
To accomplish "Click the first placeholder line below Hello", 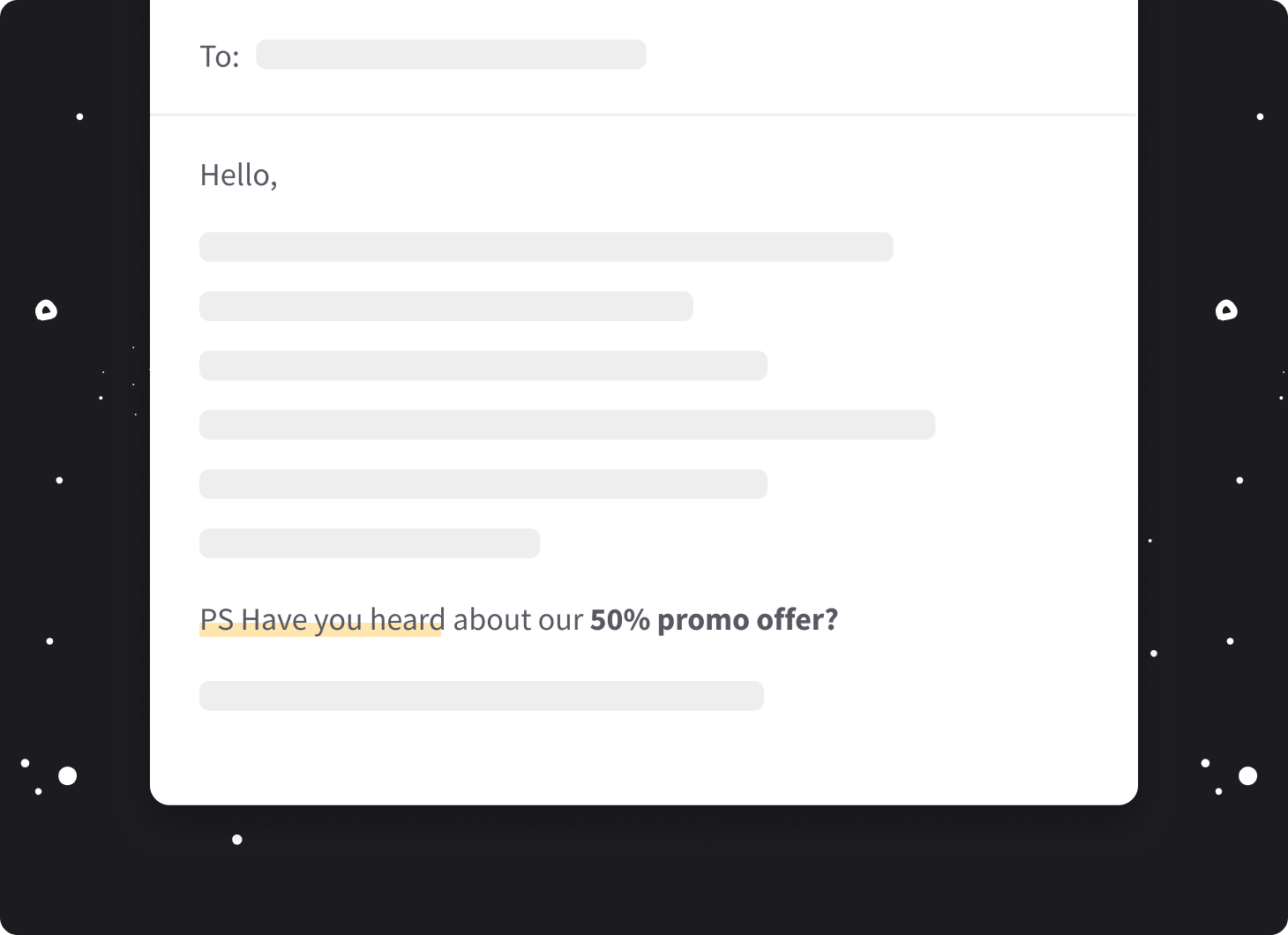I will (546, 247).
